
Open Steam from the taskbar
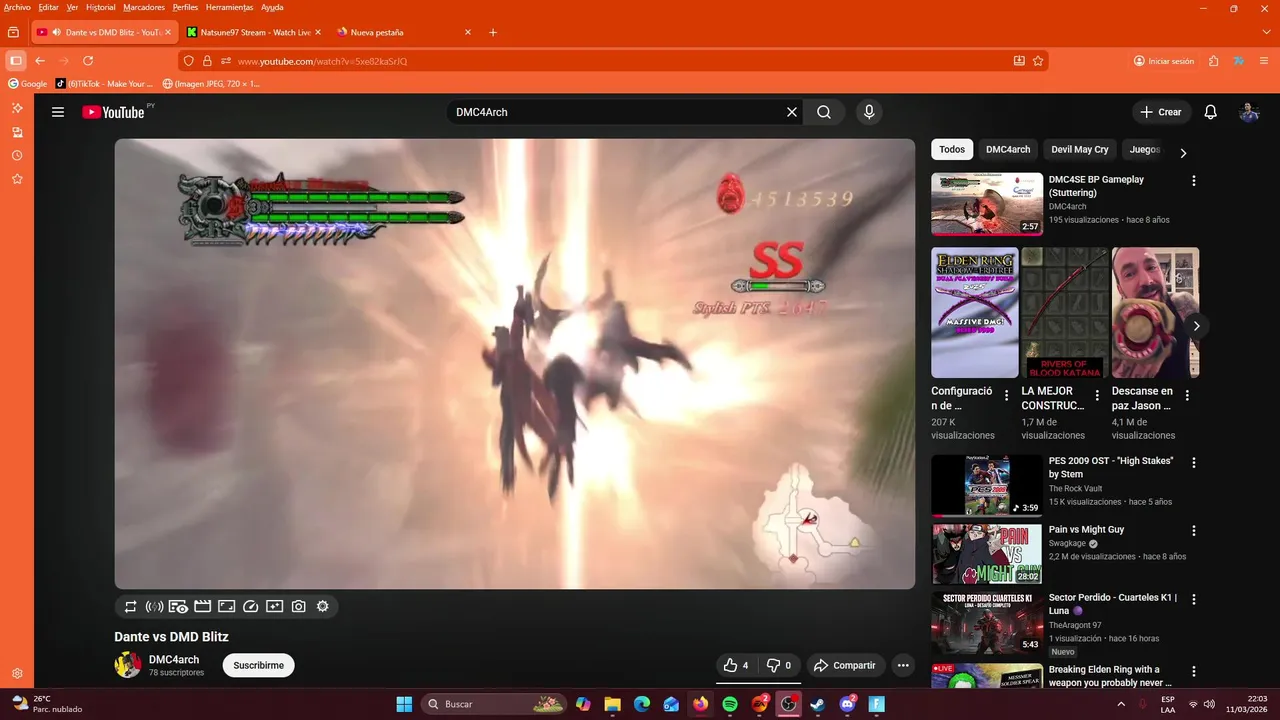tap(818, 704)
